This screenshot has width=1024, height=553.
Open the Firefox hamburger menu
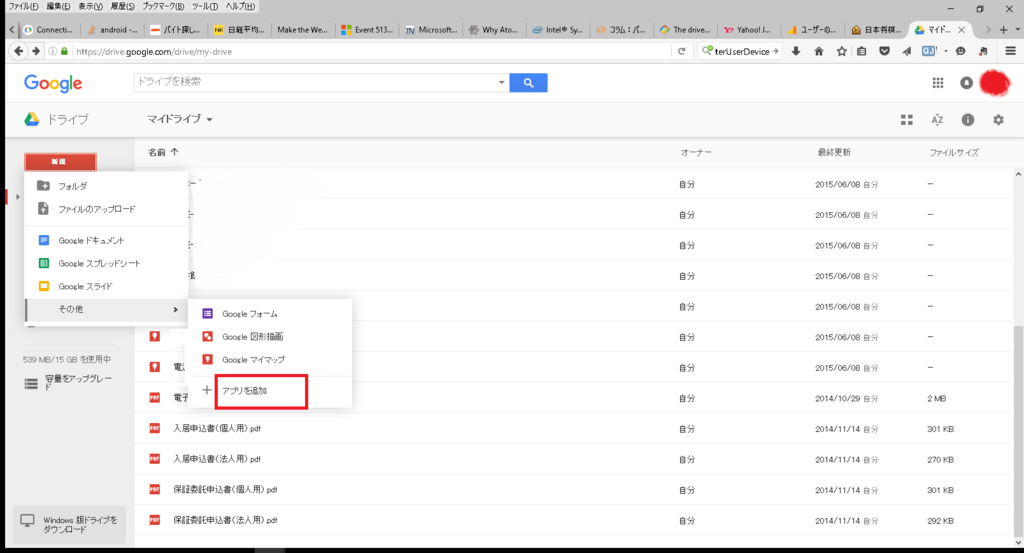1010,51
